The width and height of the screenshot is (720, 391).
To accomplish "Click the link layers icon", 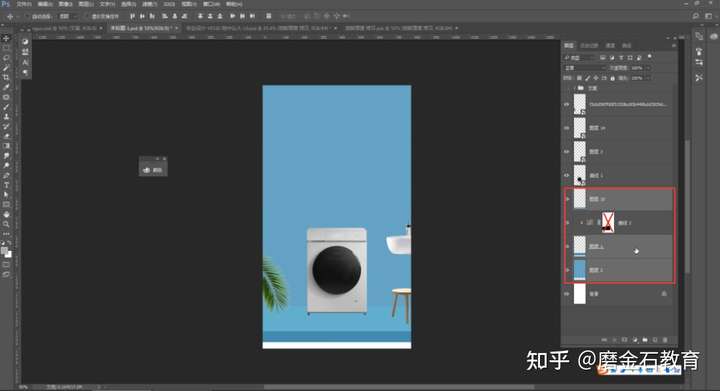I will pos(604,340).
